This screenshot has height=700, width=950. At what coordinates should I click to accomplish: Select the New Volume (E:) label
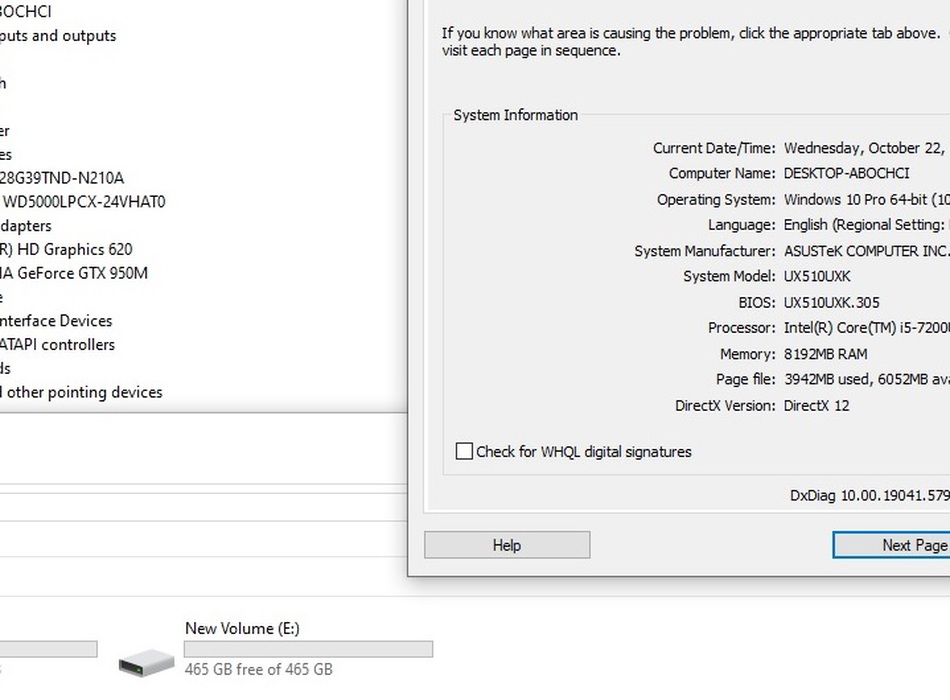pyautogui.click(x=242, y=628)
